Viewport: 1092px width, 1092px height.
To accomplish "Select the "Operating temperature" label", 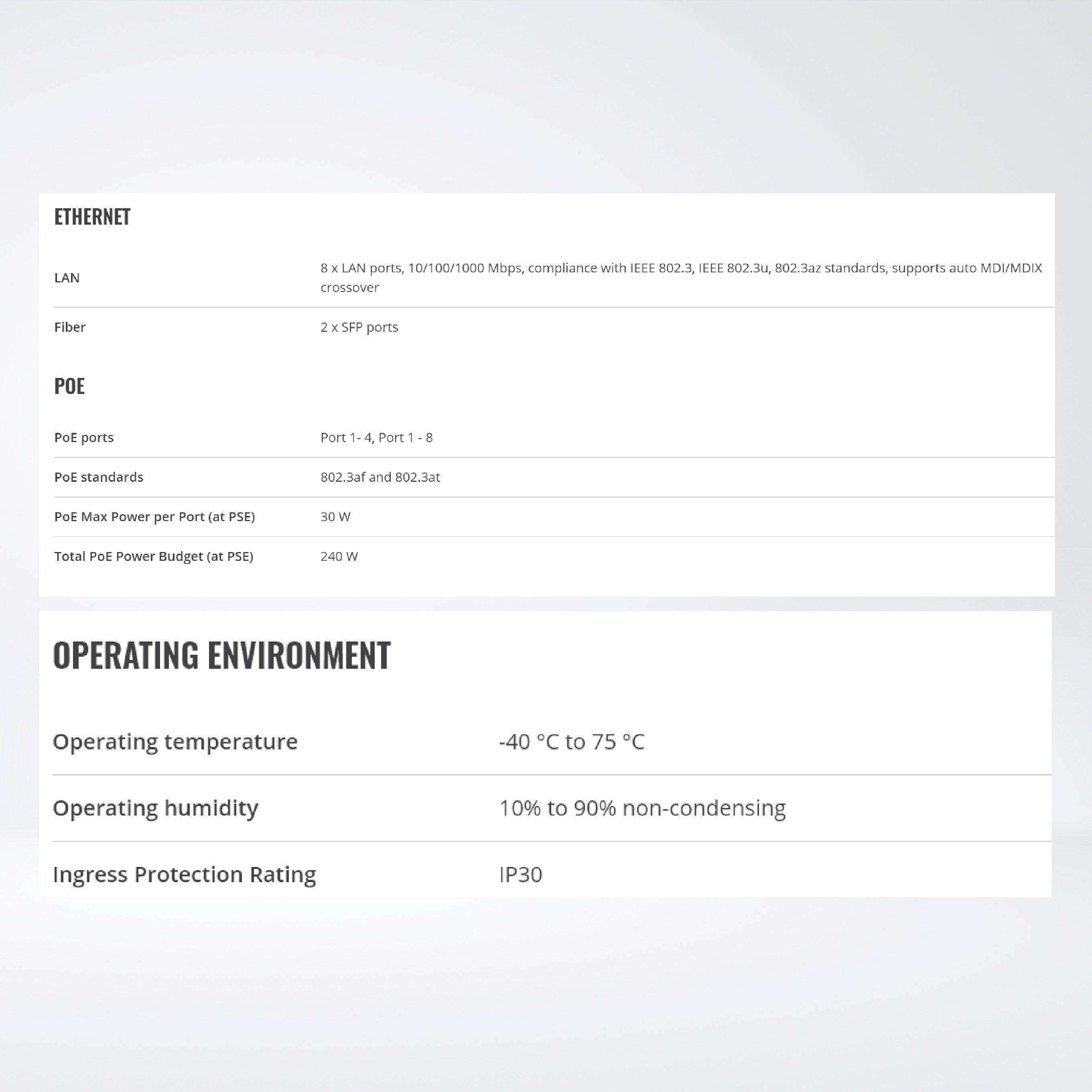I will (x=175, y=741).
